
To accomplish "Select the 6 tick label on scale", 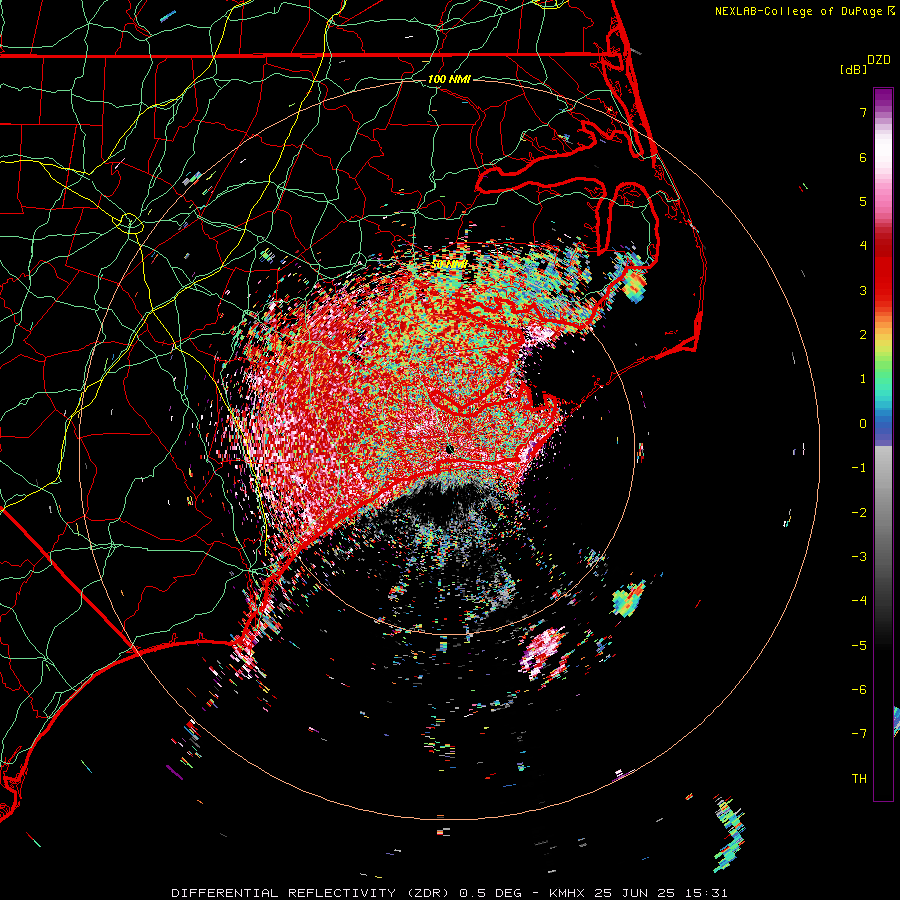I will (863, 157).
